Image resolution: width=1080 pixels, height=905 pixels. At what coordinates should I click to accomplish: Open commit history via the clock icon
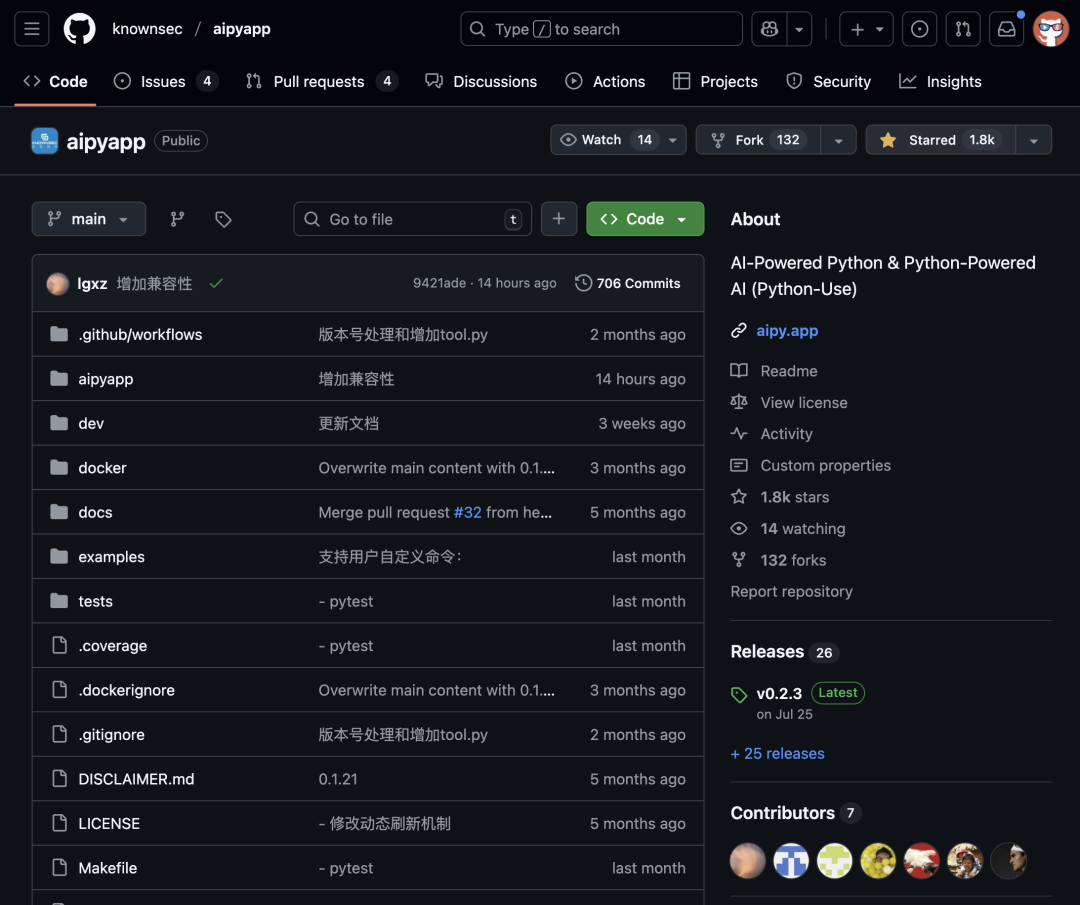tap(584, 283)
